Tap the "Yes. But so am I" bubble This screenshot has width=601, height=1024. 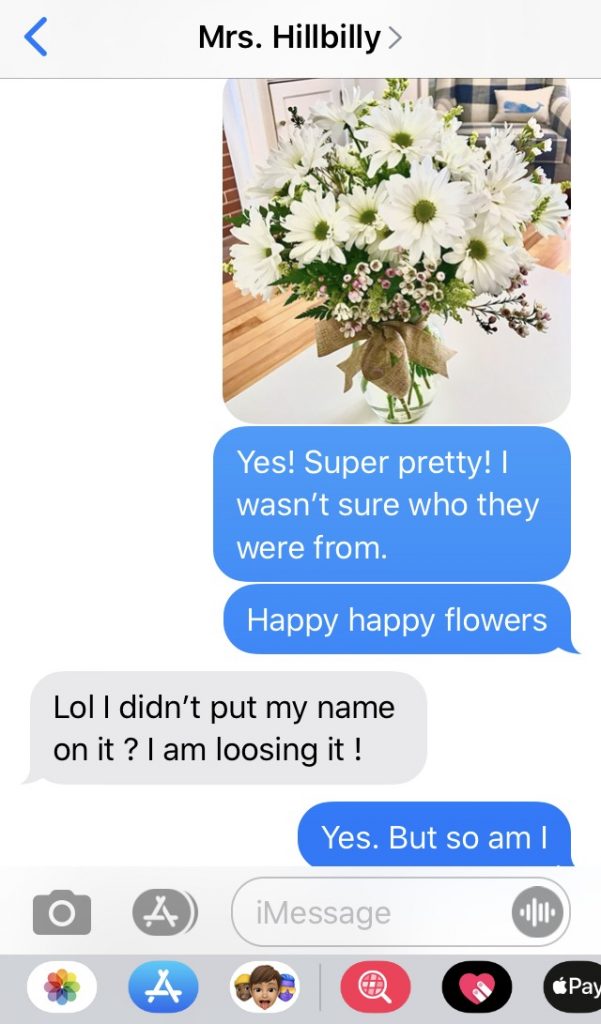pyautogui.click(x=436, y=836)
